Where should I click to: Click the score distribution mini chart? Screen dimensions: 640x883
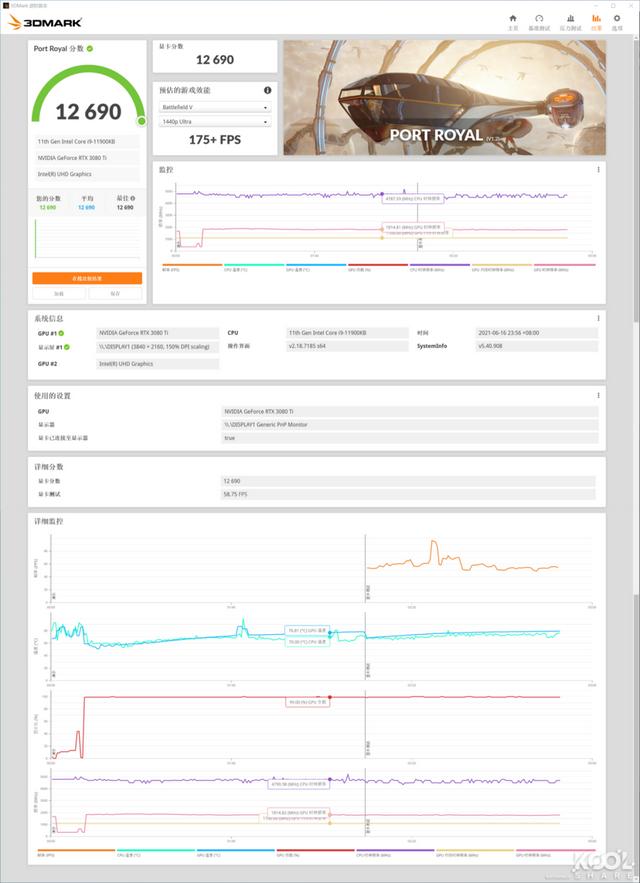[87, 238]
